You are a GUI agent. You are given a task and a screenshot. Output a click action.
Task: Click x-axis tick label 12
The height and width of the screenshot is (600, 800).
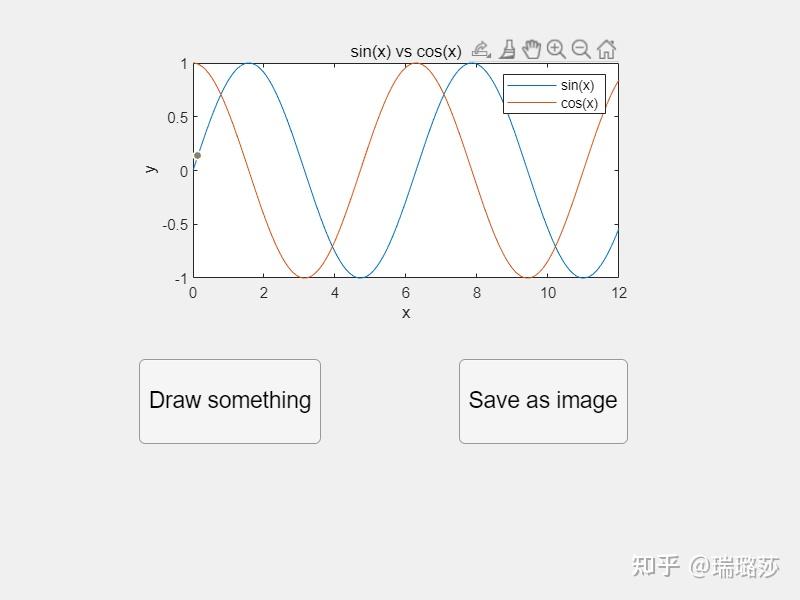(619, 293)
